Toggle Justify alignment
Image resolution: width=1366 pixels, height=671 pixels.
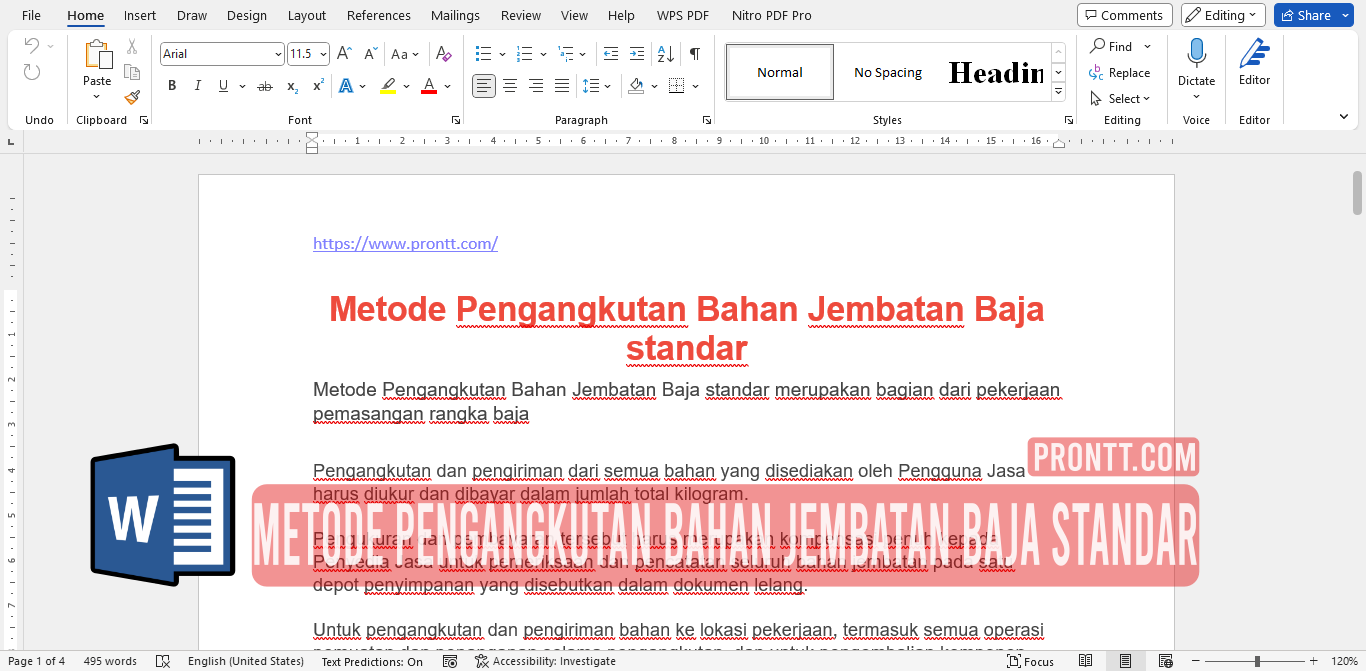(x=562, y=87)
